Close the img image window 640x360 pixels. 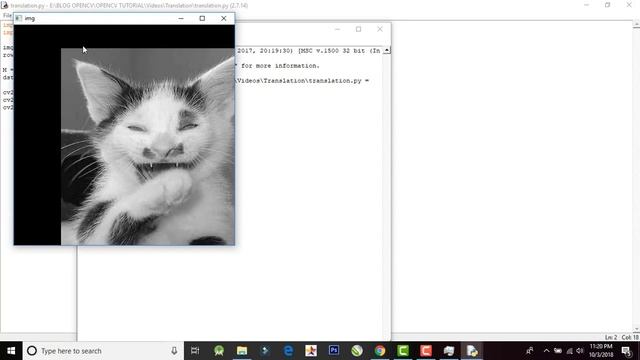(x=224, y=18)
